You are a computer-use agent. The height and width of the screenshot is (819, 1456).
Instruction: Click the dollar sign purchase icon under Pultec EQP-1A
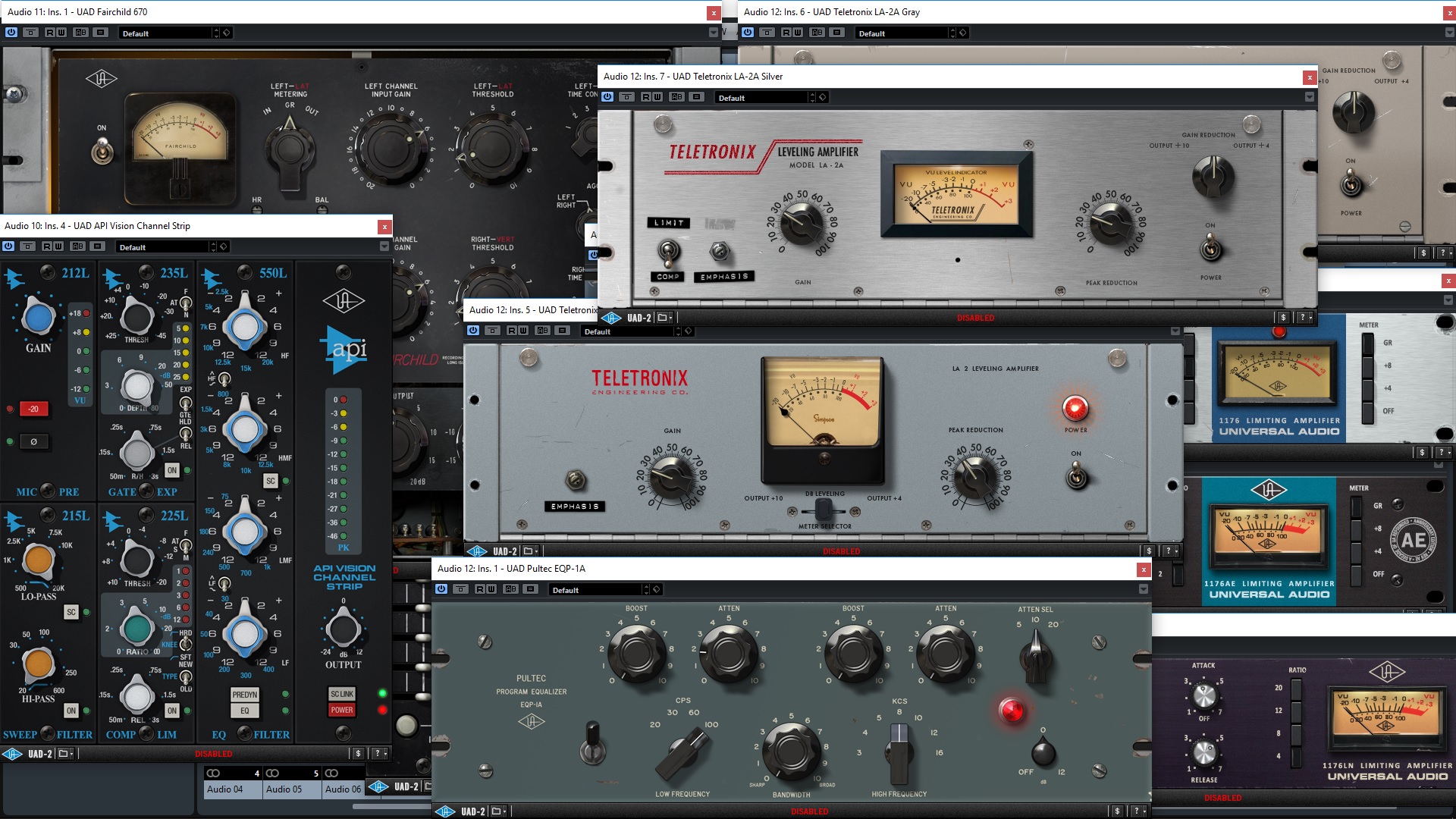click(1116, 811)
